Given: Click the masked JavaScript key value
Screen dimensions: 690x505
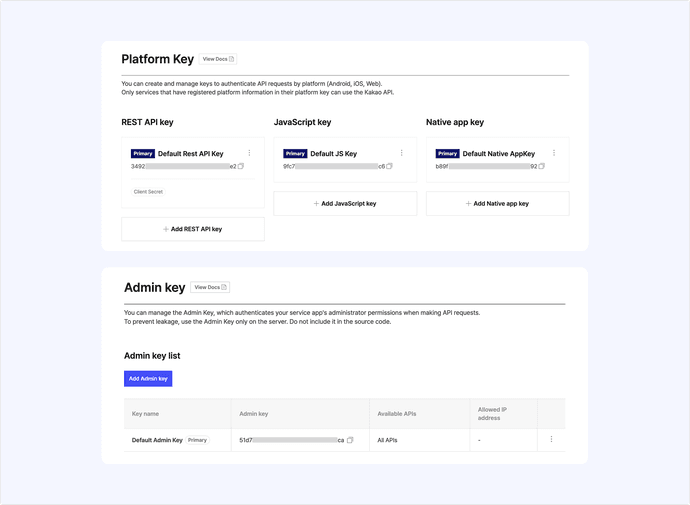Looking at the screenshot, I should point(334,166).
